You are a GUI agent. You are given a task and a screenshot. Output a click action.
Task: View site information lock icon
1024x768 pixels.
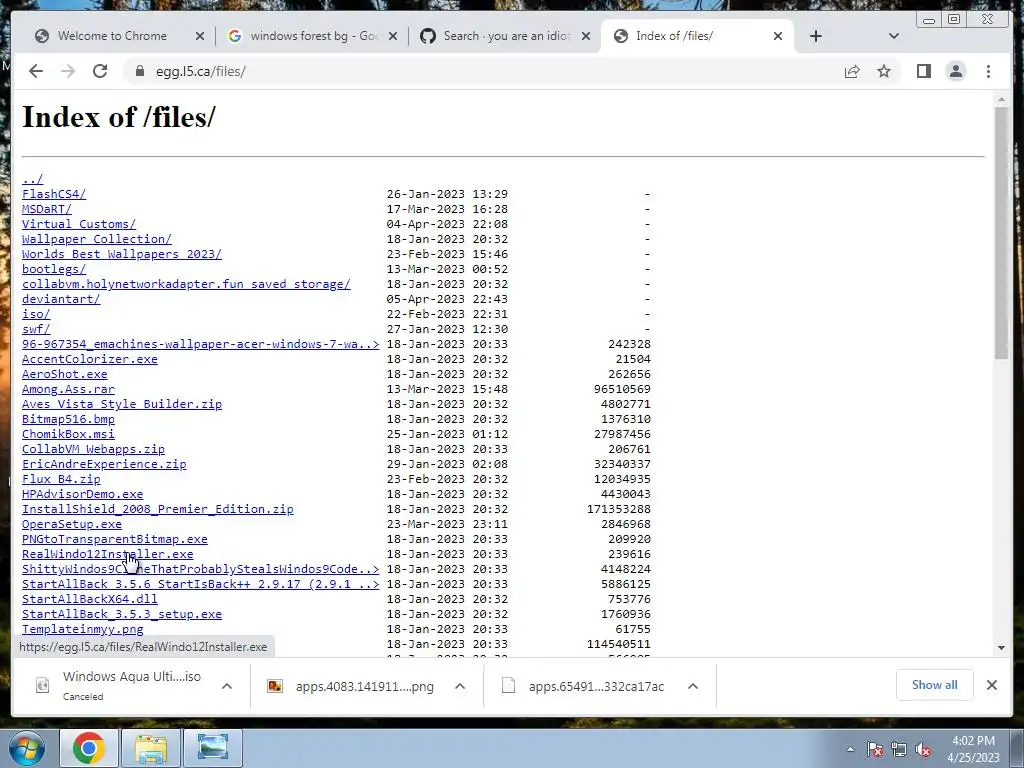(x=140, y=71)
